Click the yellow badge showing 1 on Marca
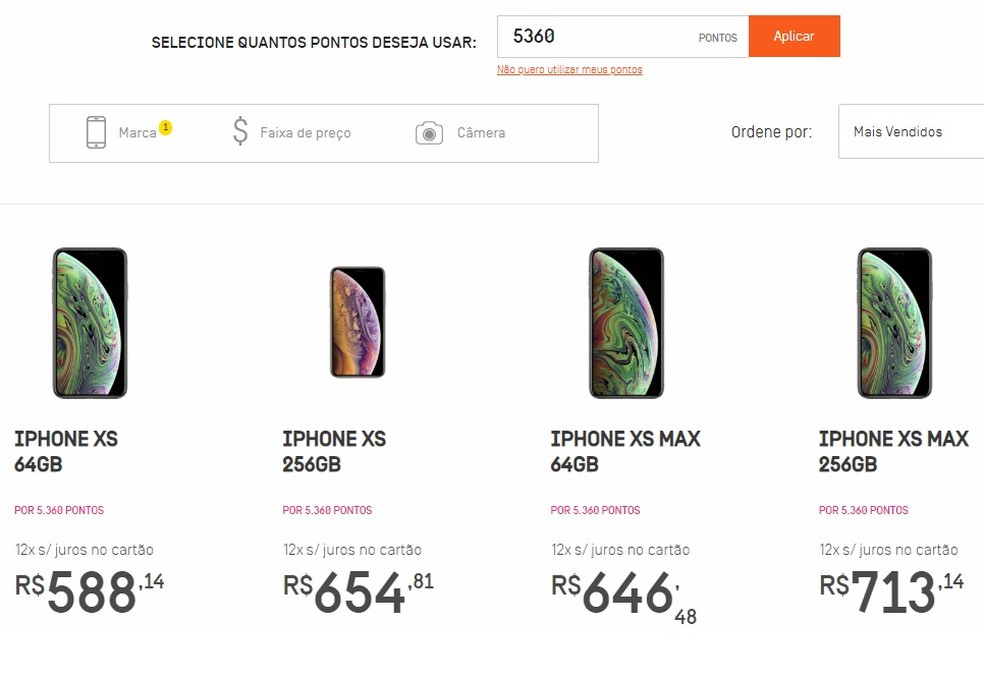984x678 pixels. click(165, 127)
